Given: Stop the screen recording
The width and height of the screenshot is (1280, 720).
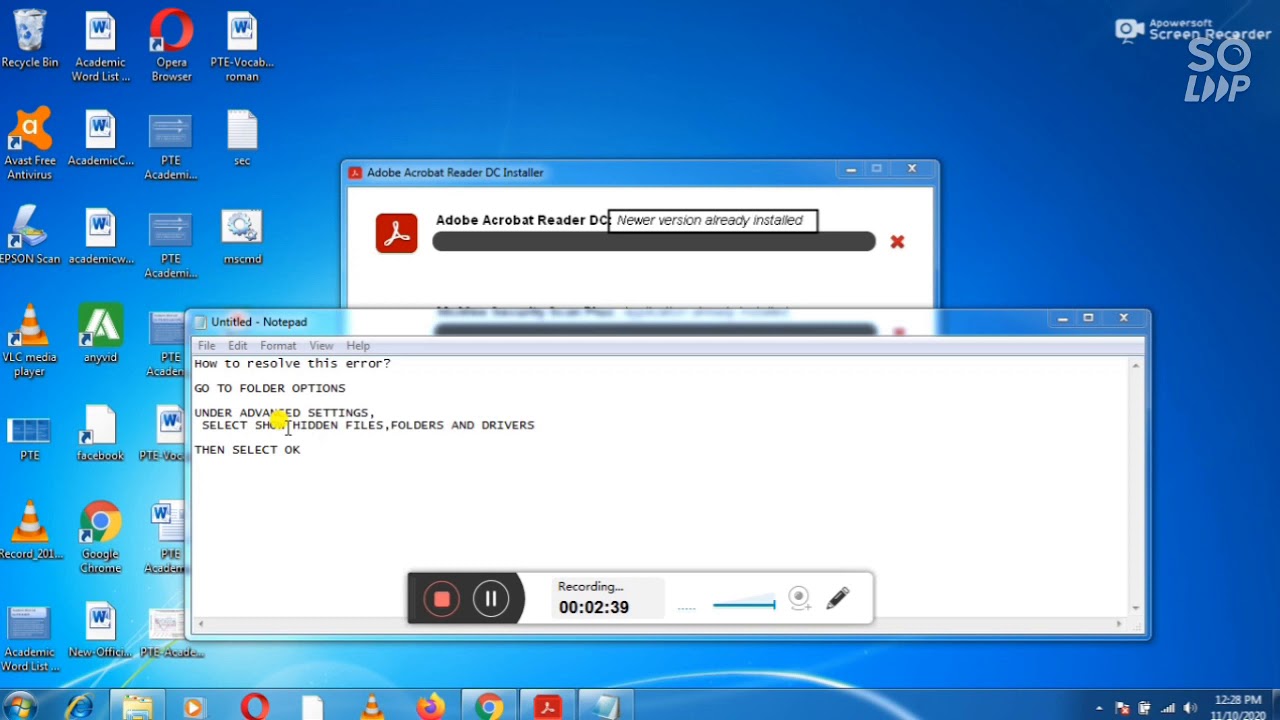Looking at the screenshot, I should pos(441,599).
